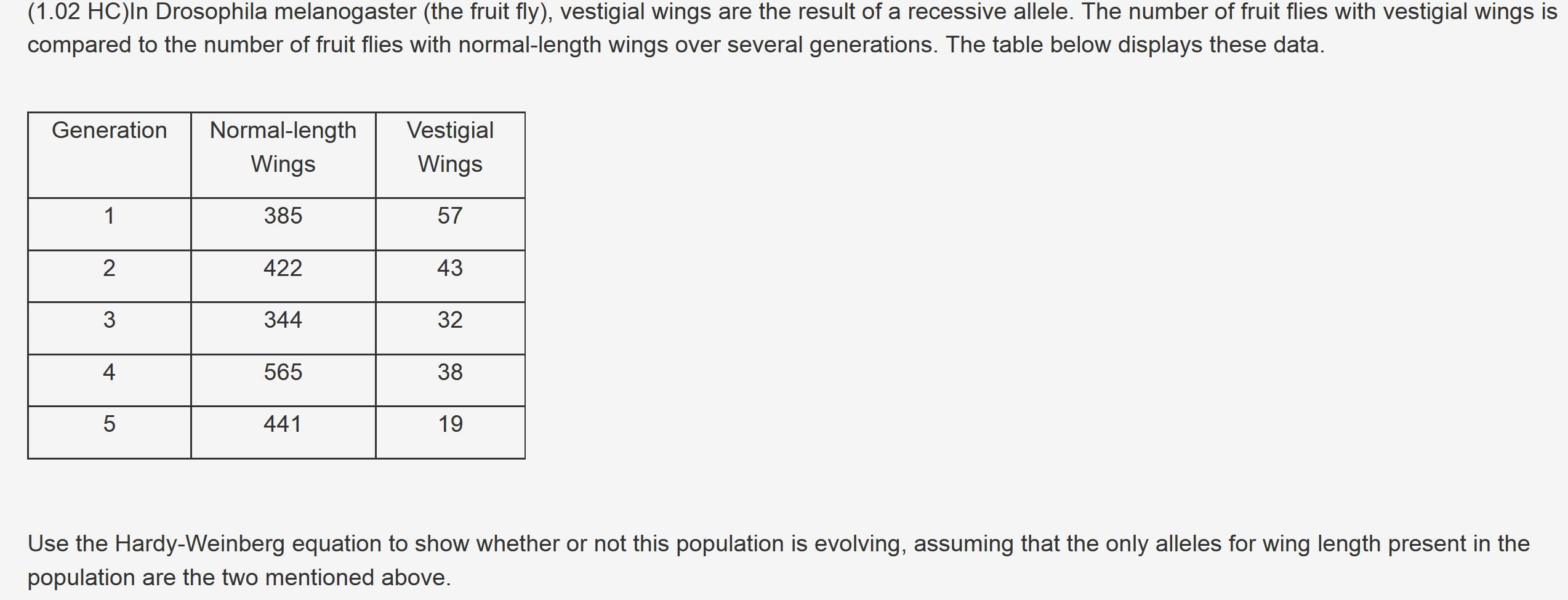
Task: Click the value 385 in the table
Action: pos(283,216)
